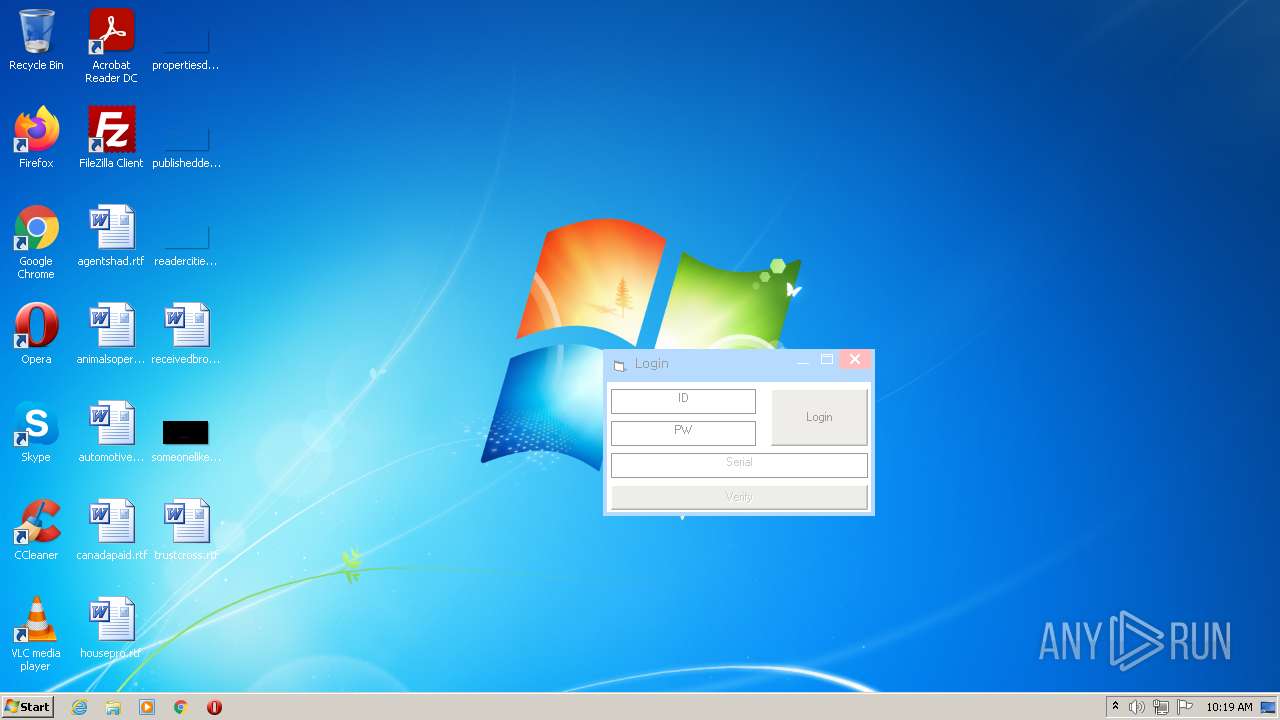Image resolution: width=1280 pixels, height=720 pixels.
Task: Click Show desktop button on the taskbar
Action: 1268,707
